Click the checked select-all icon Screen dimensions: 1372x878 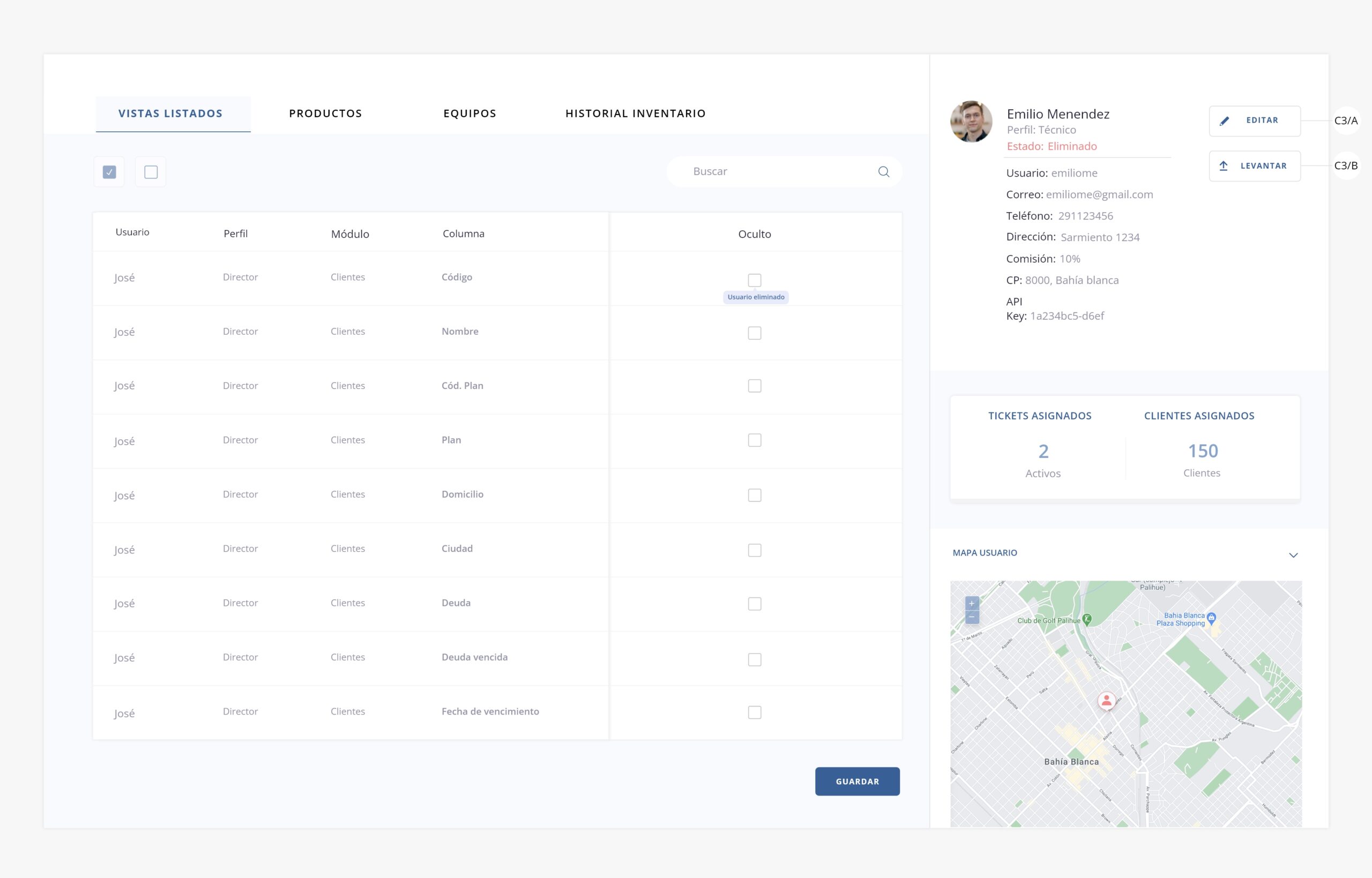click(x=109, y=171)
